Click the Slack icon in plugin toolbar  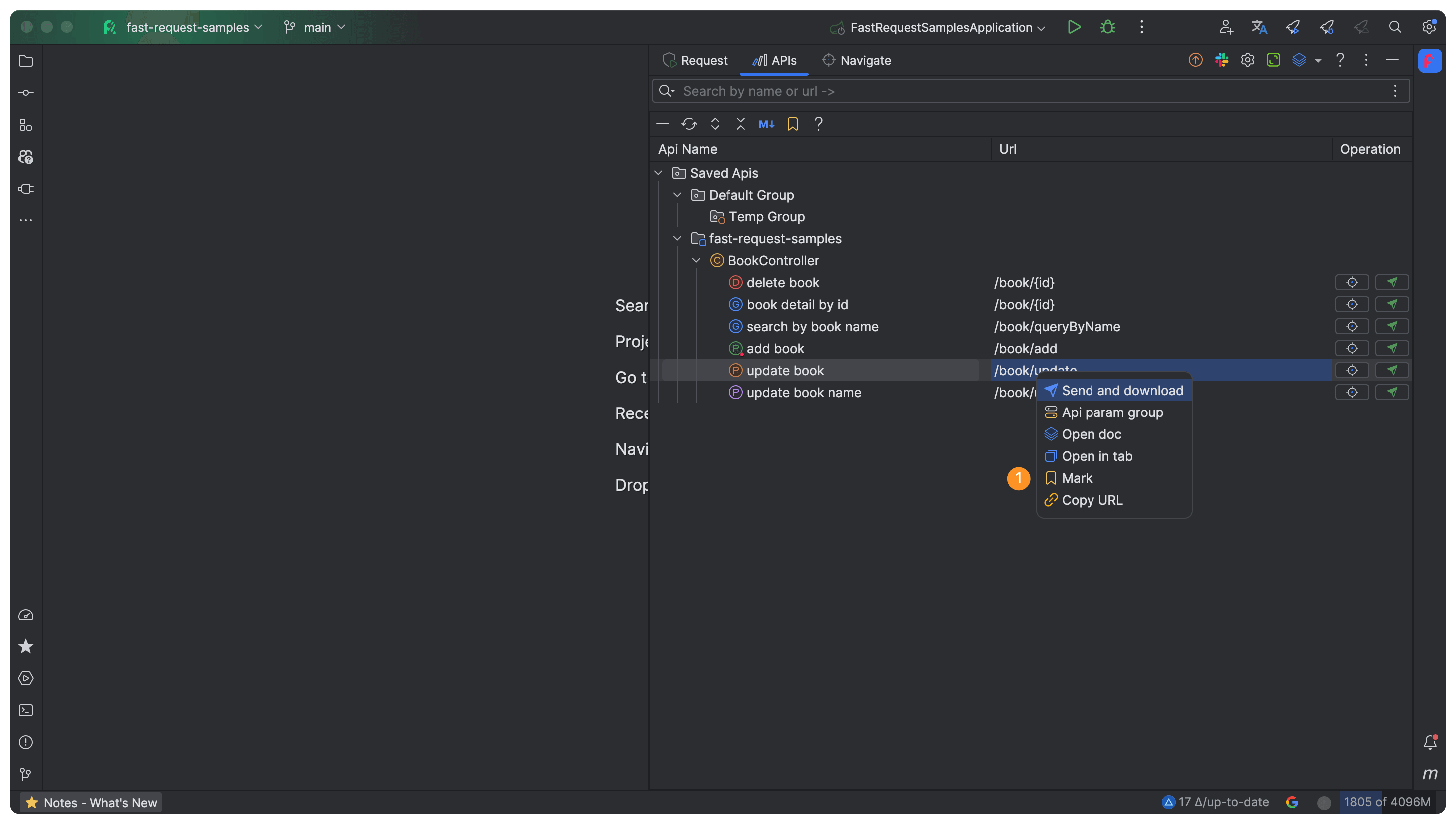1221,60
